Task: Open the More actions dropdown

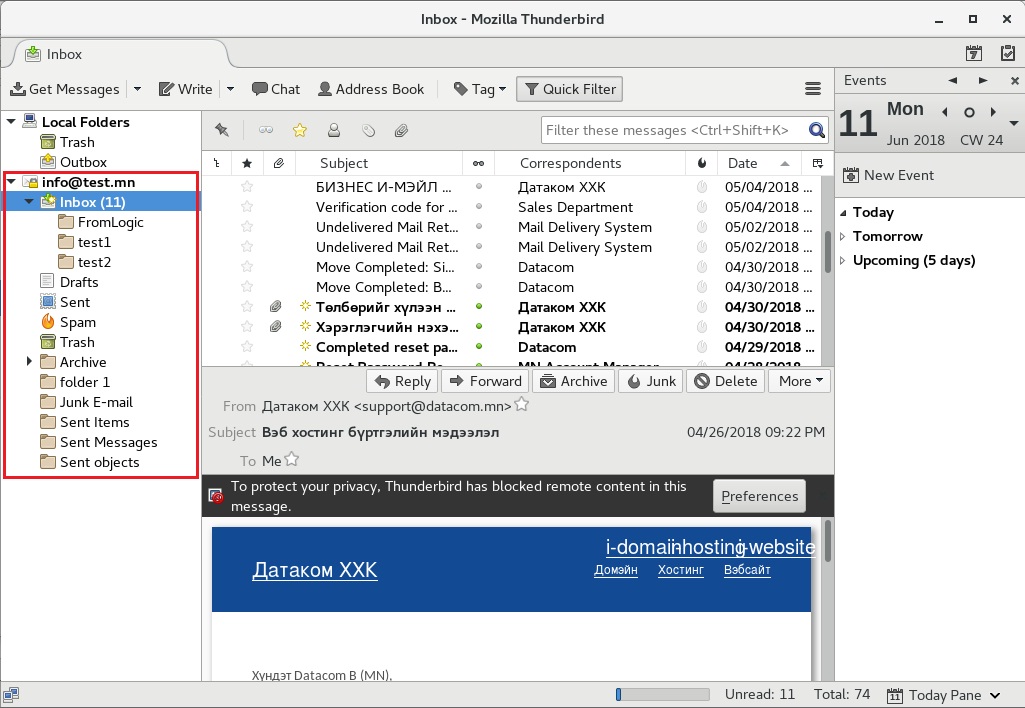Action: [x=800, y=381]
